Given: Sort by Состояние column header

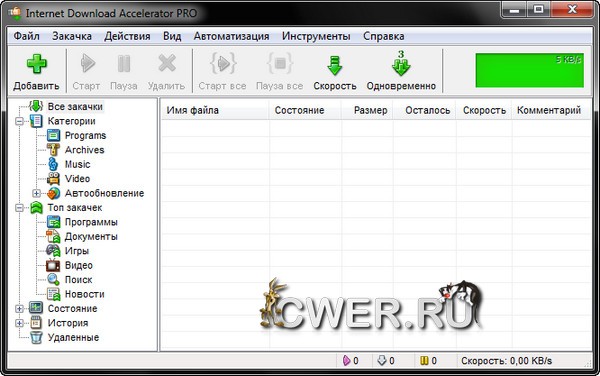Looking at the screenshot, I should [305, 111].
